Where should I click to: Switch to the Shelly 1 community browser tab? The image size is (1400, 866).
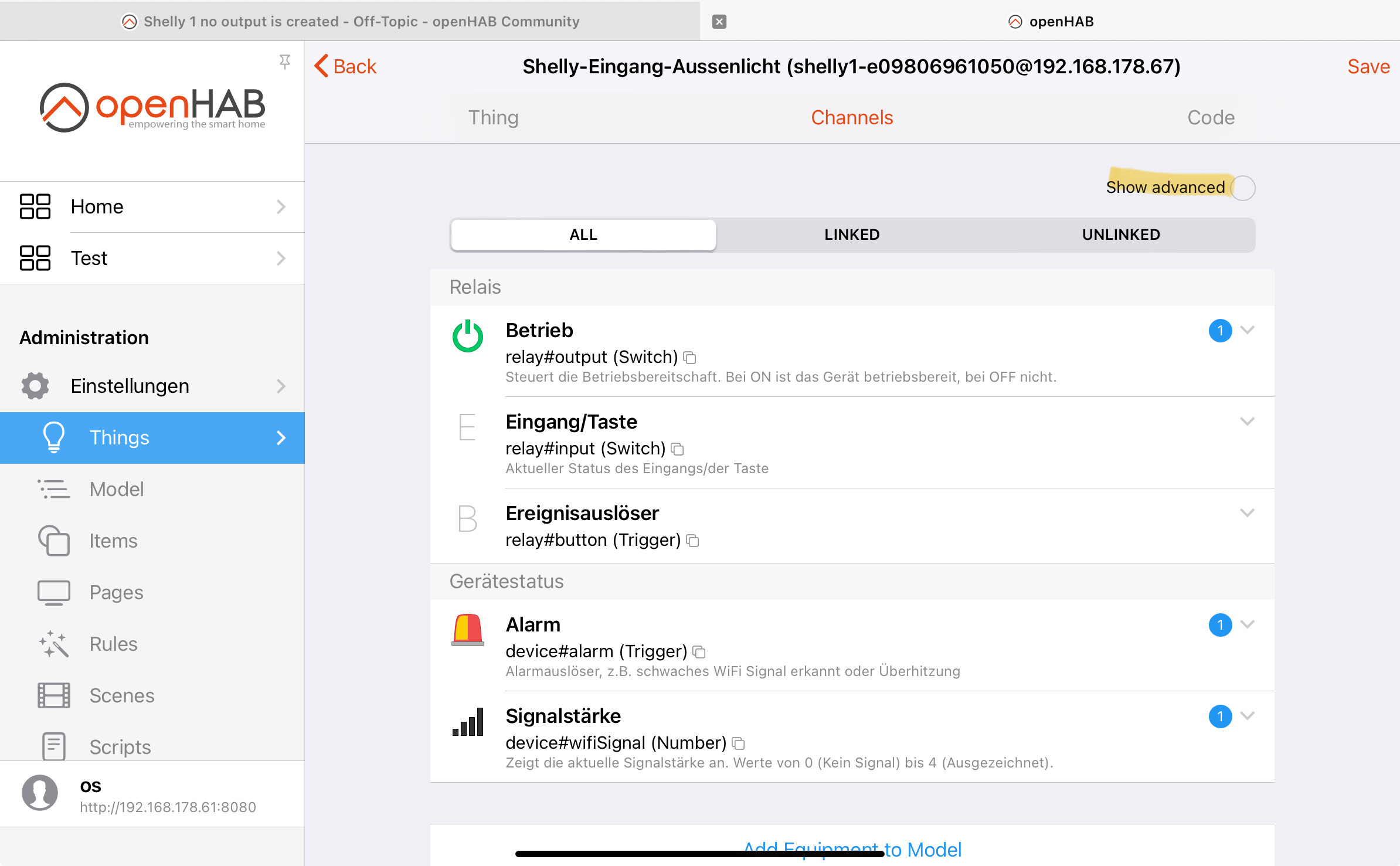pos(350,21)
